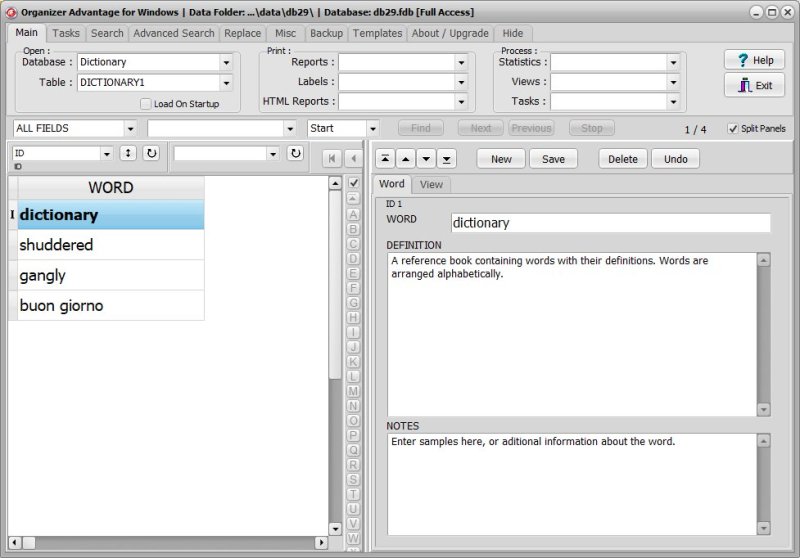The width and height of the screenshot is (800, 558).
Task: Toggle sort order beside ID field
Action: tap(128, 153)
